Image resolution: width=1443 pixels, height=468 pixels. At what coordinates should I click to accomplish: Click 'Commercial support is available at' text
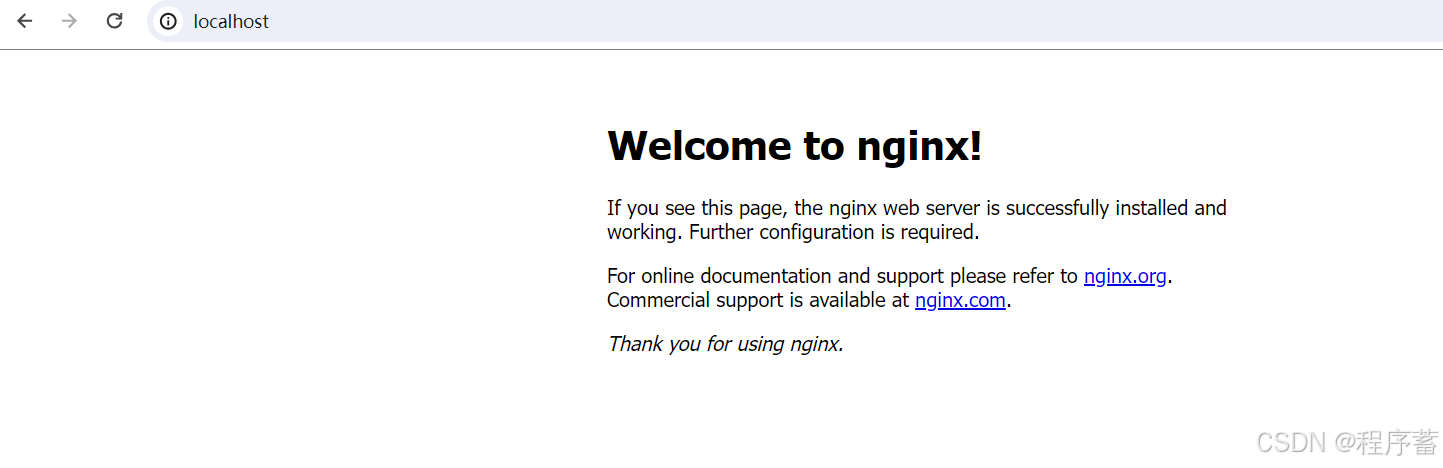tap(758, 300)
